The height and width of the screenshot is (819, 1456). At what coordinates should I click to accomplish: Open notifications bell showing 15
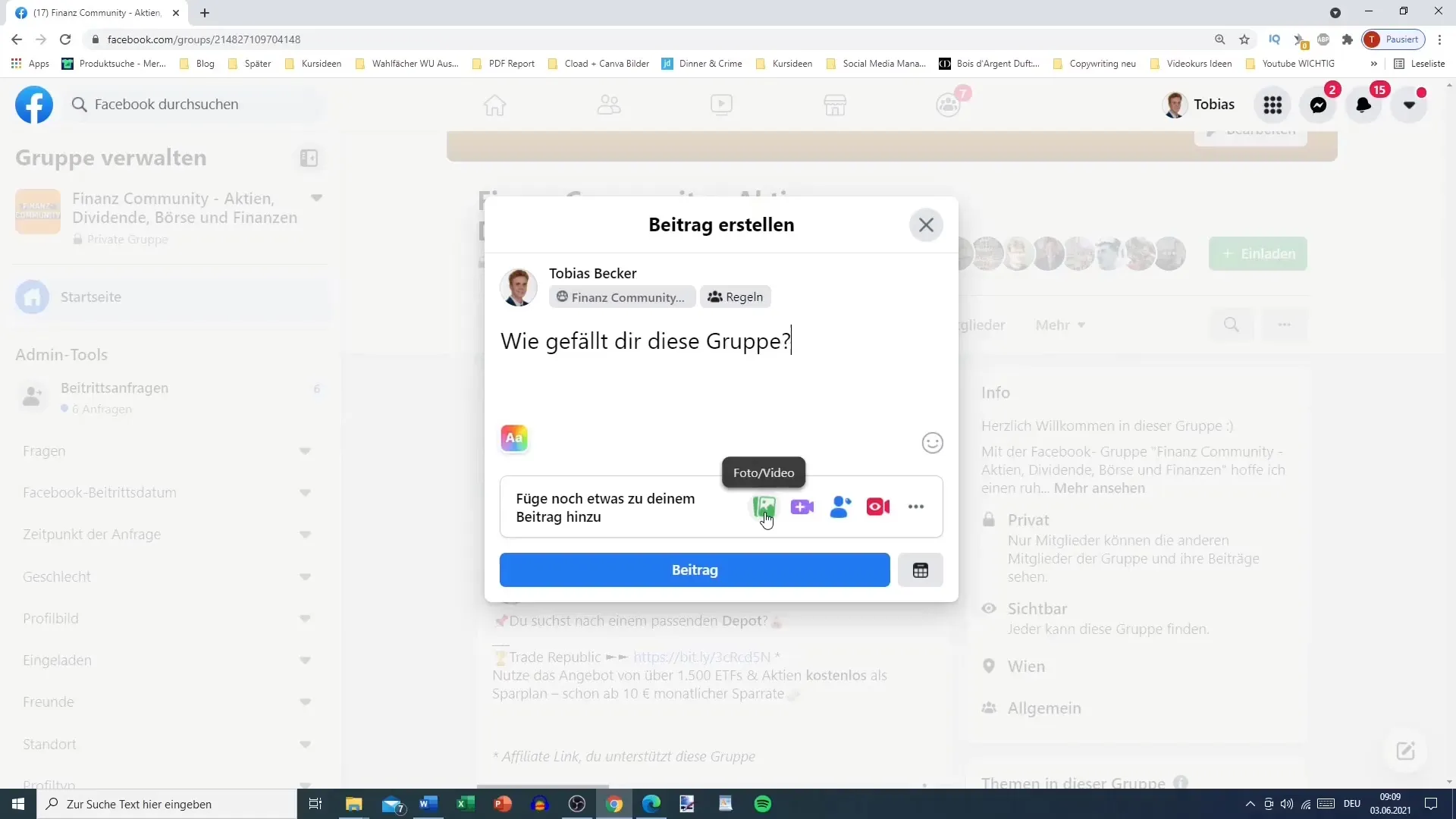click(x=1363, y=105)
